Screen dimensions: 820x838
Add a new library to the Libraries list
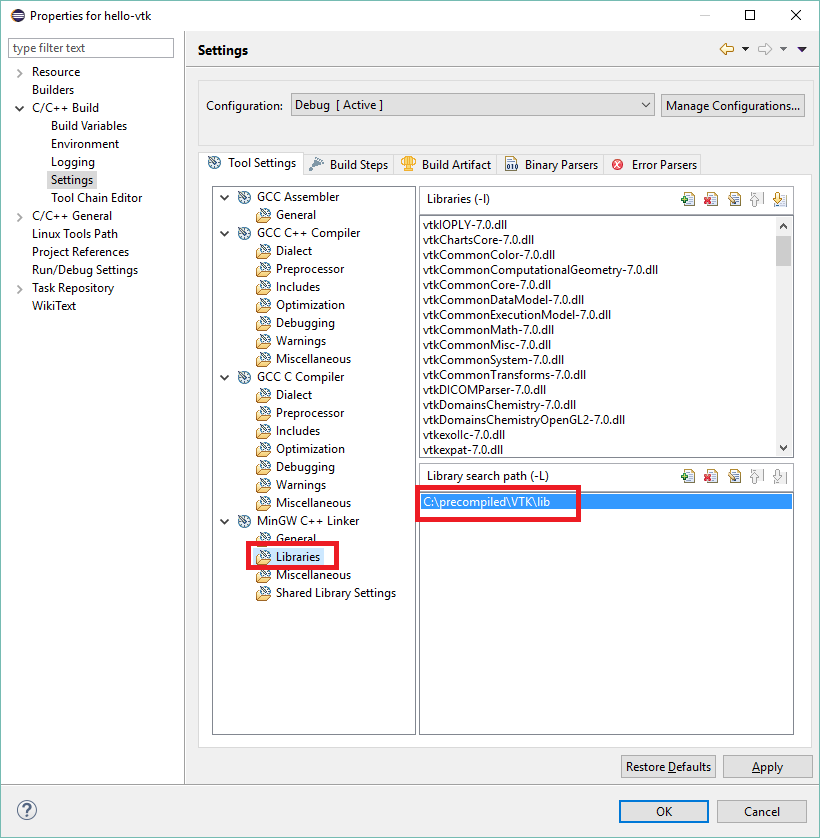coord(689,199)
